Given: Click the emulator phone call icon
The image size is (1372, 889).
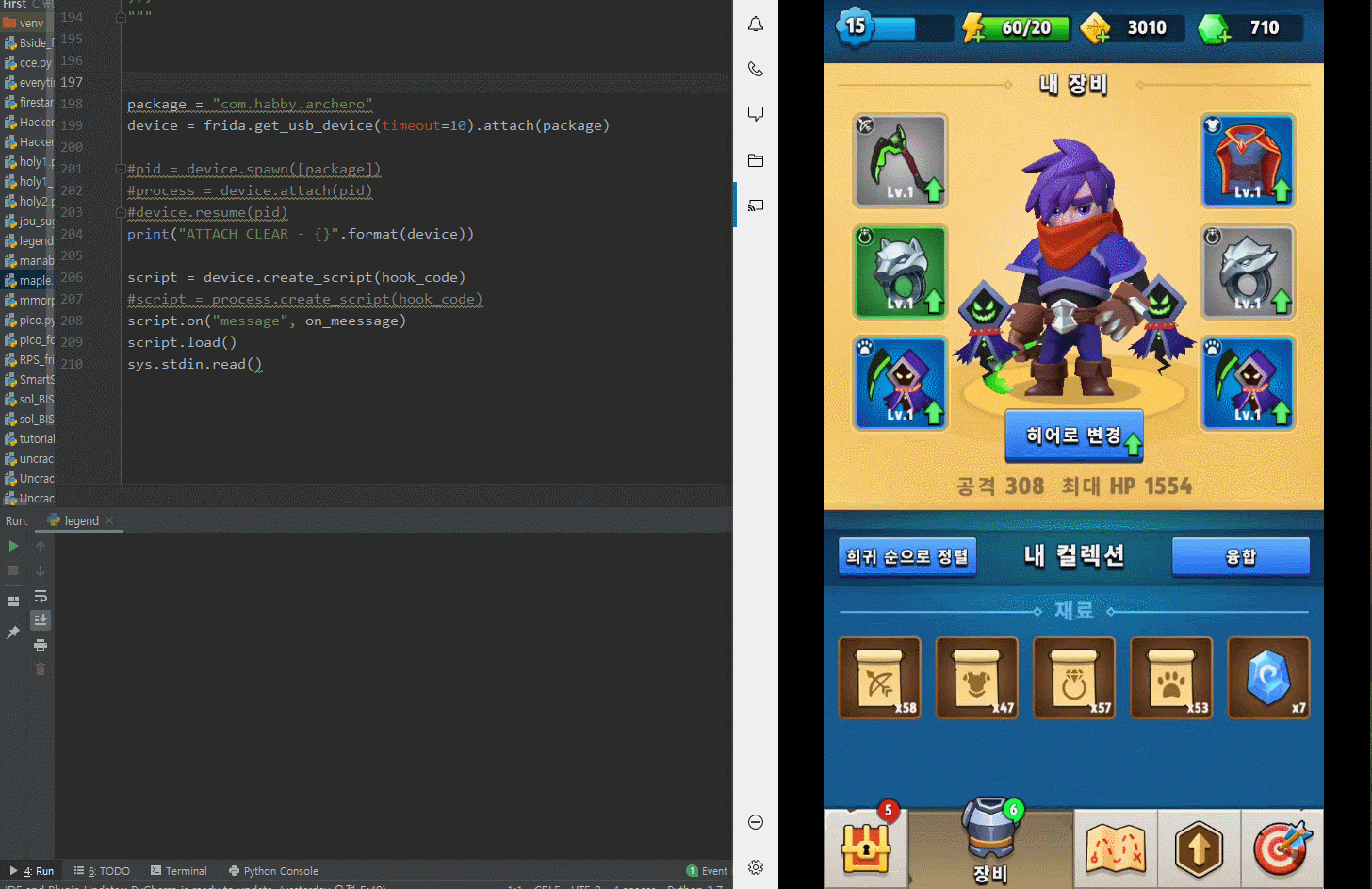Looking at the screenshot, I should pyautogui.click(x=756, y=69).
